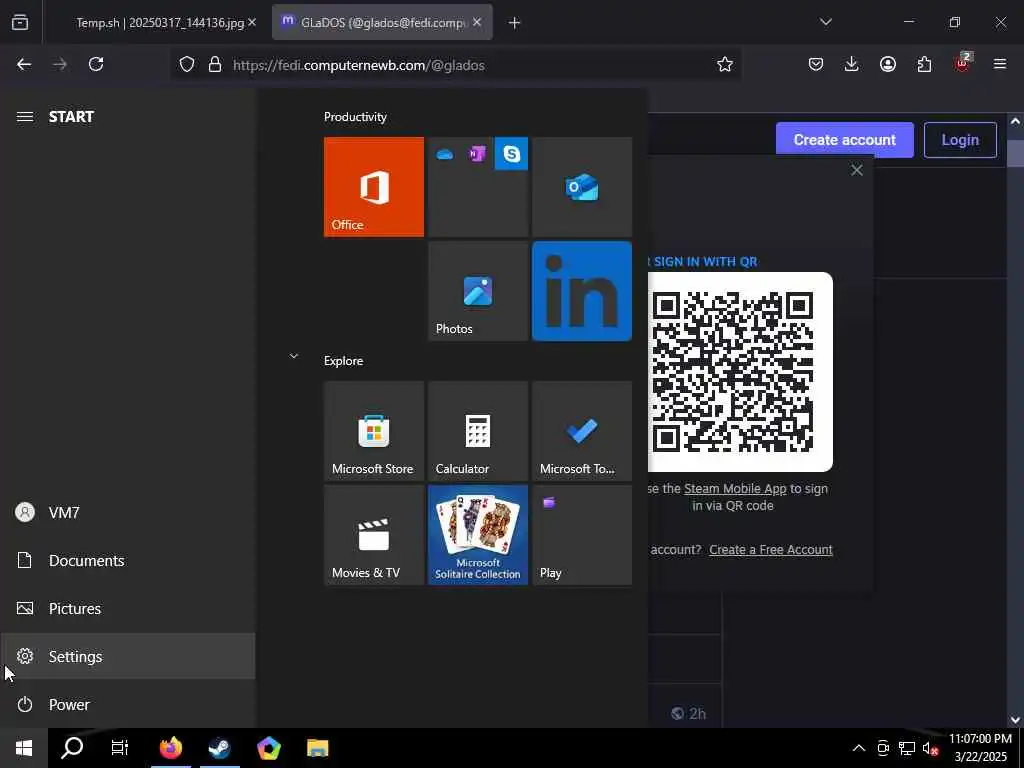Close the Temp.sh tab
This screenshot has width=1024, height=768.
[x=252, y=22]
